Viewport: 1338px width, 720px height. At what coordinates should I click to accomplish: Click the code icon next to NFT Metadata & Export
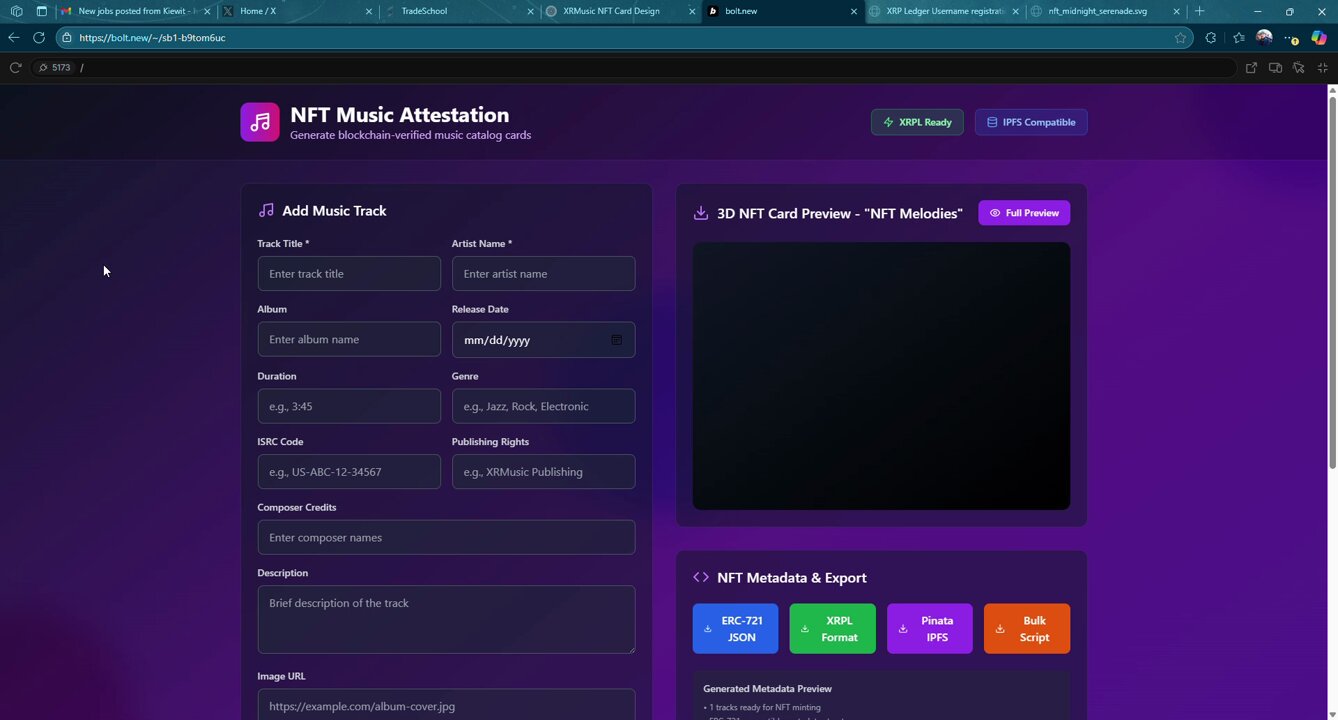(700, 577)
